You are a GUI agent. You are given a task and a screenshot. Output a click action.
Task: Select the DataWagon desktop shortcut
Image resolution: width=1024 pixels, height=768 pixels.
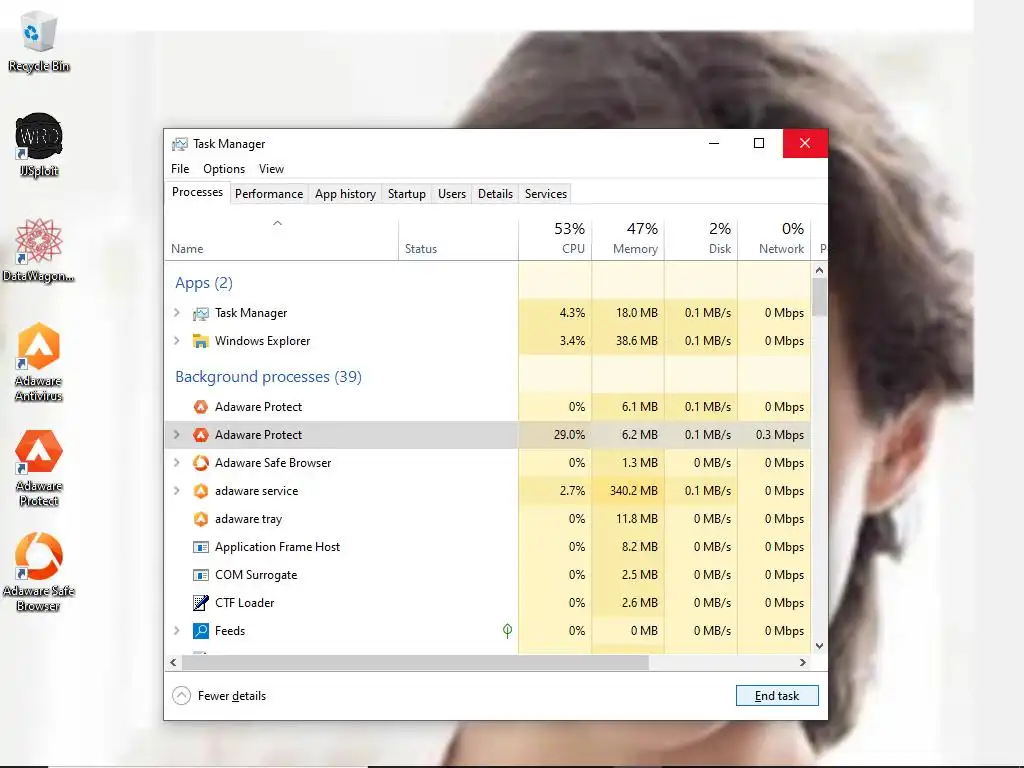point(39,250)
